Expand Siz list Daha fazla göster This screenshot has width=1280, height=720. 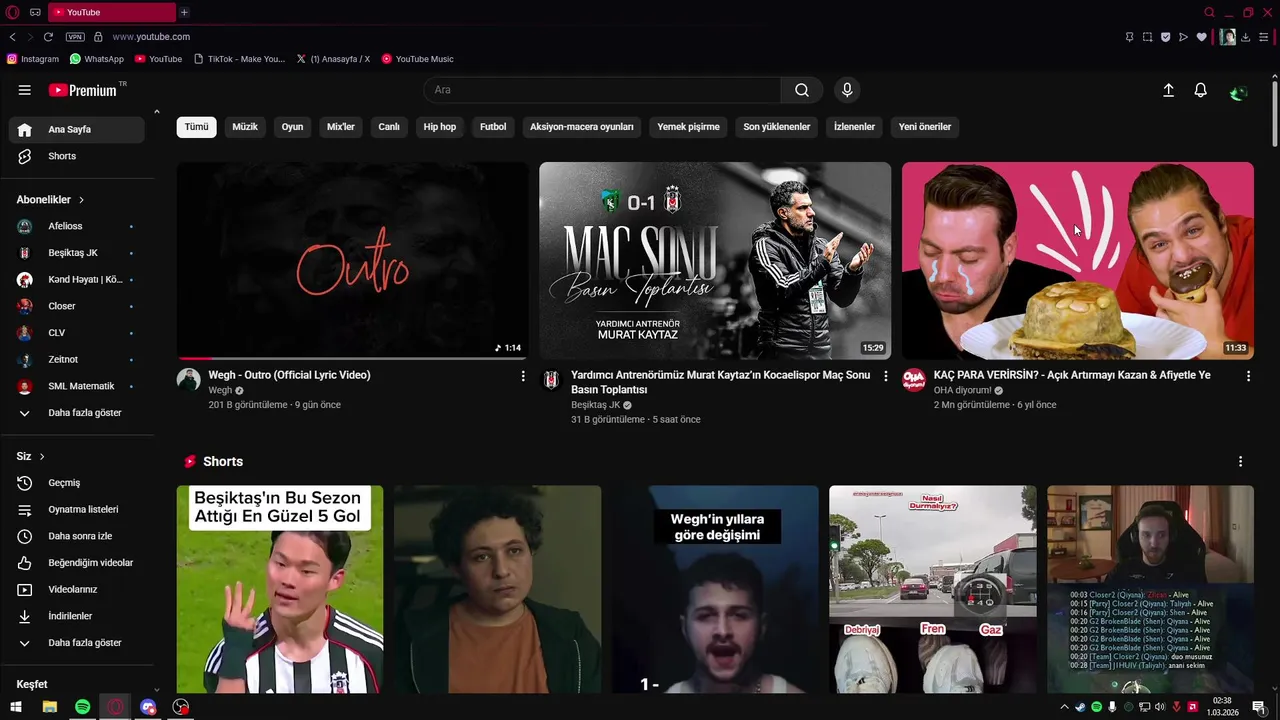tap(77, 643)
